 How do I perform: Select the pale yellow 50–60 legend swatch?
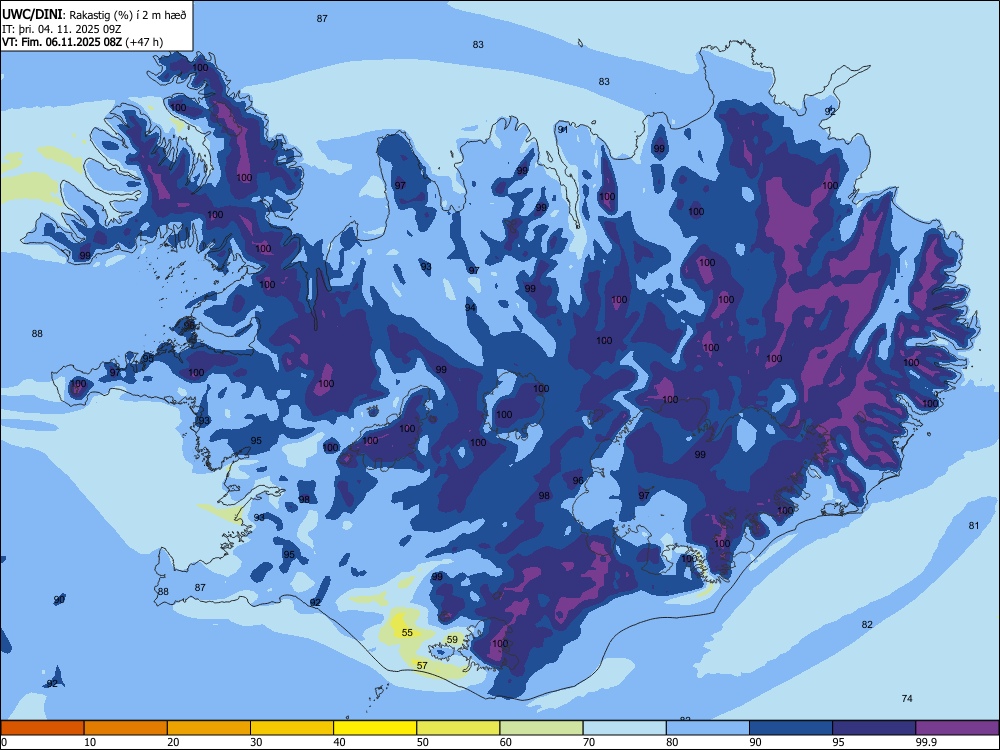(458, 728)
